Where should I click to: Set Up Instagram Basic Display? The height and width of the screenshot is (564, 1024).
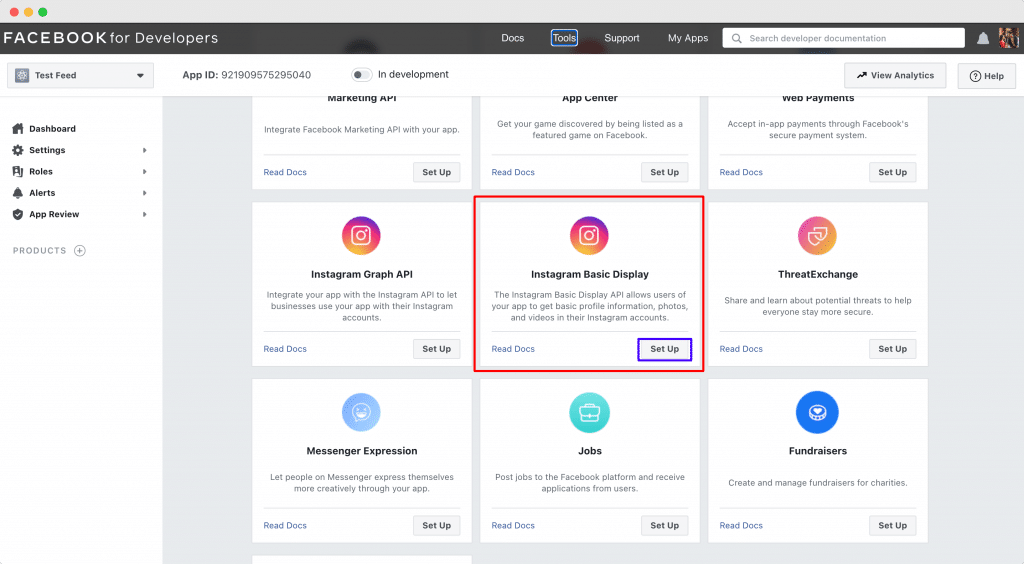point(664,349)
